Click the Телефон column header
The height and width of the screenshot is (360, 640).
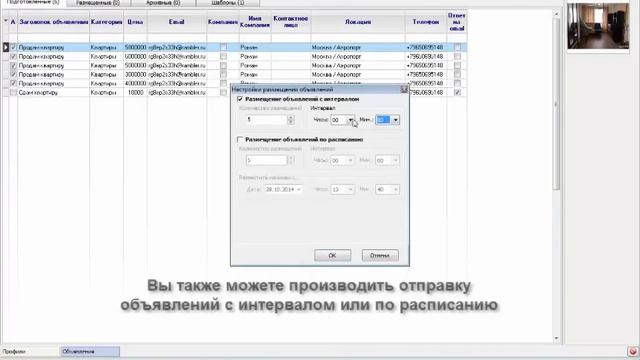[426, 22]
